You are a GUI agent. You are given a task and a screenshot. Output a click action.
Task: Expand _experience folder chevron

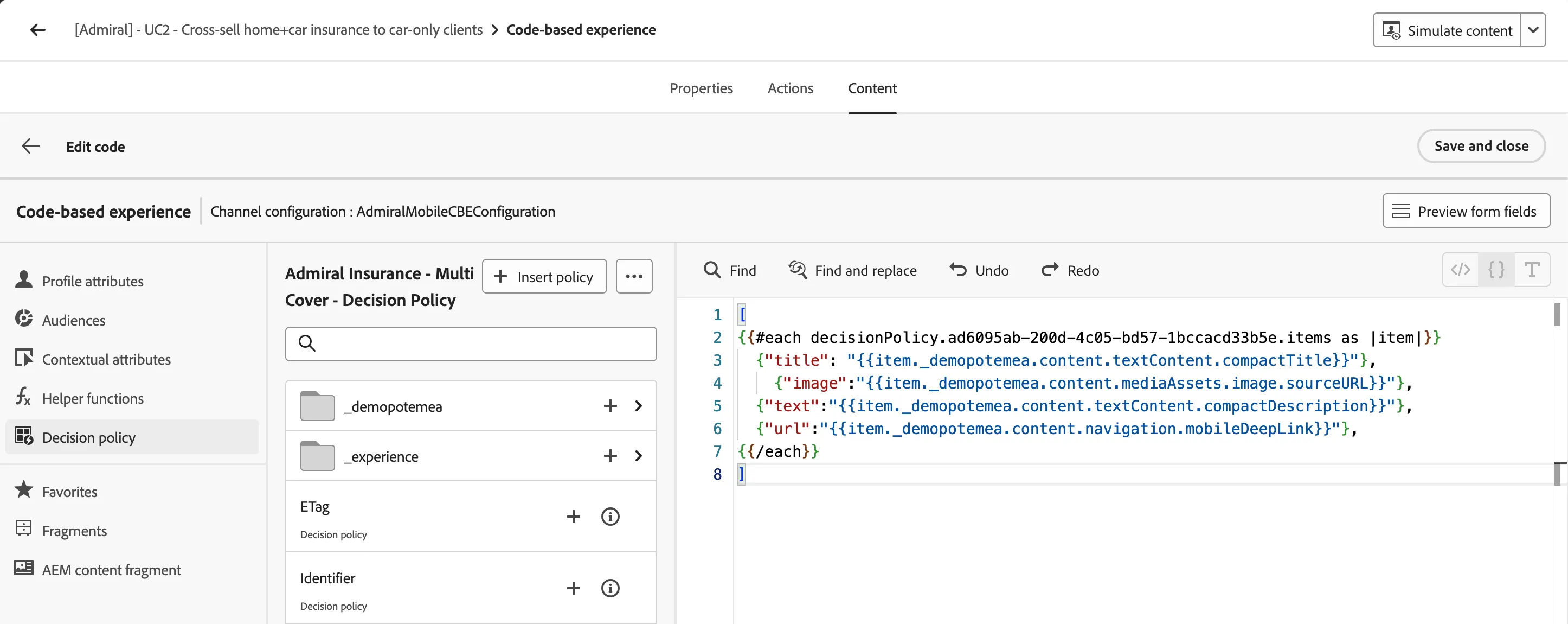tap(638, 456)
